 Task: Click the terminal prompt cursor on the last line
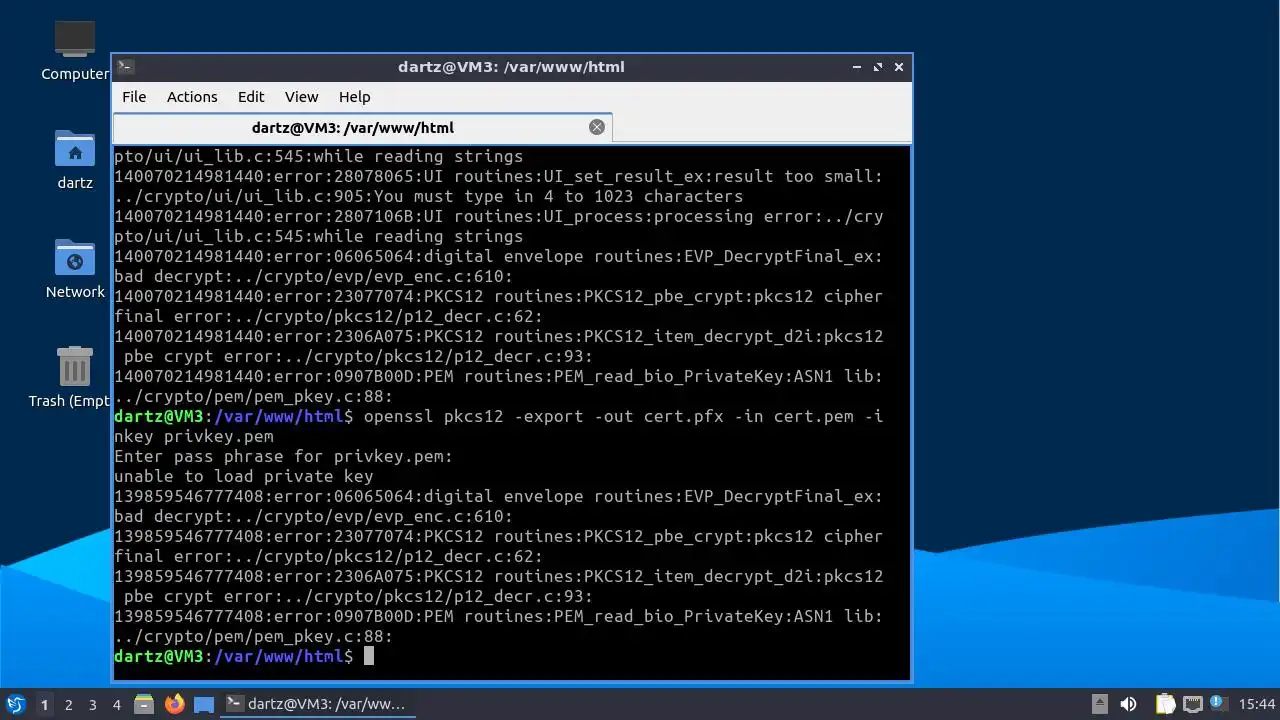pos(368,656)
